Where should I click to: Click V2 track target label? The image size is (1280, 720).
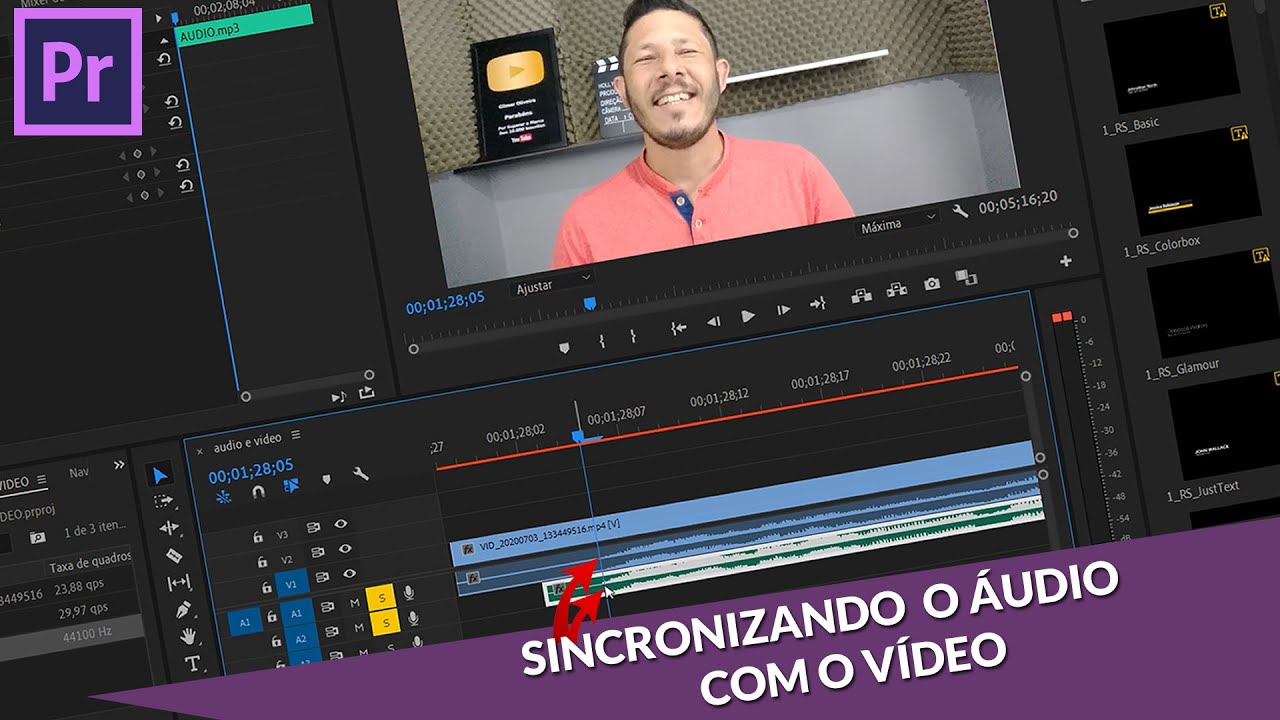287,560
